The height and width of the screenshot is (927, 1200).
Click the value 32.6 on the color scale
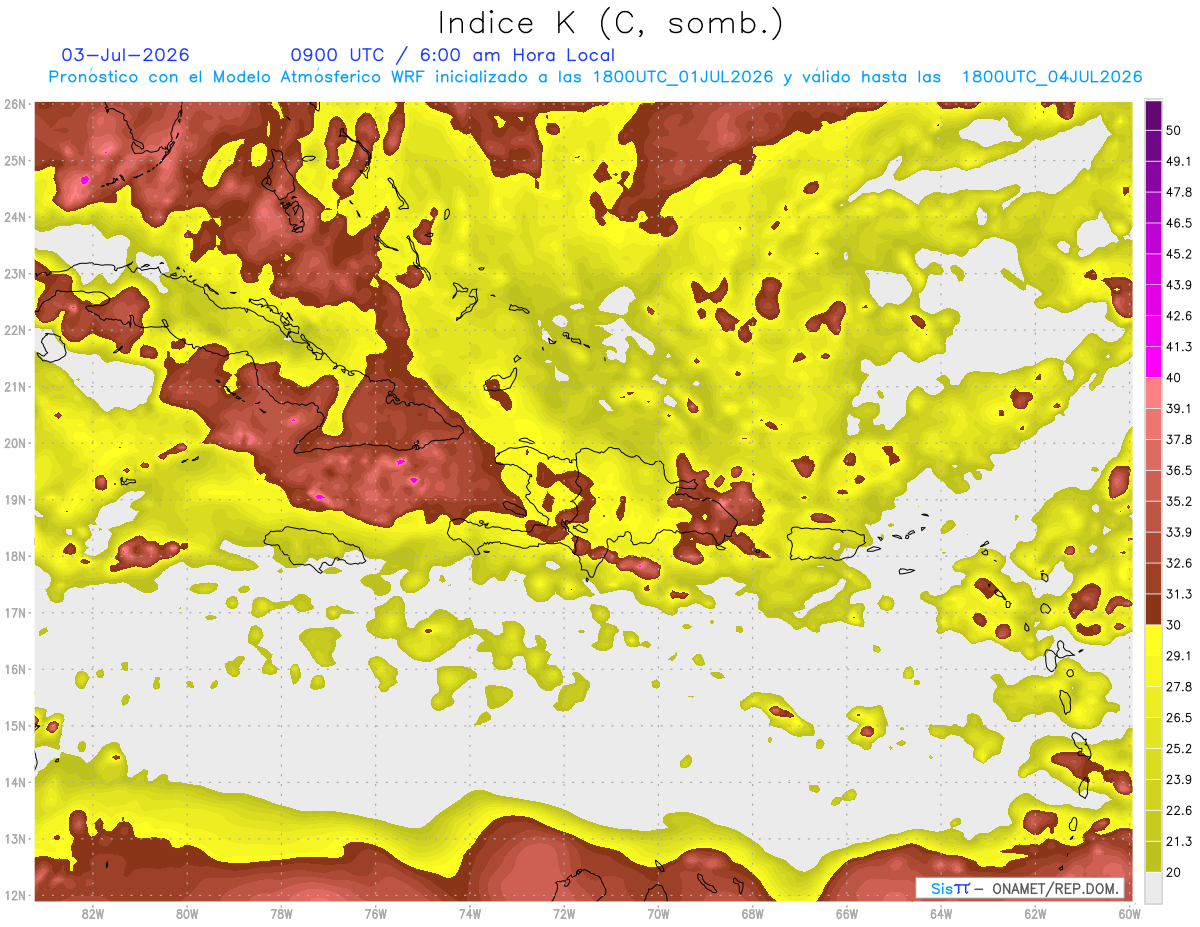1179,564
